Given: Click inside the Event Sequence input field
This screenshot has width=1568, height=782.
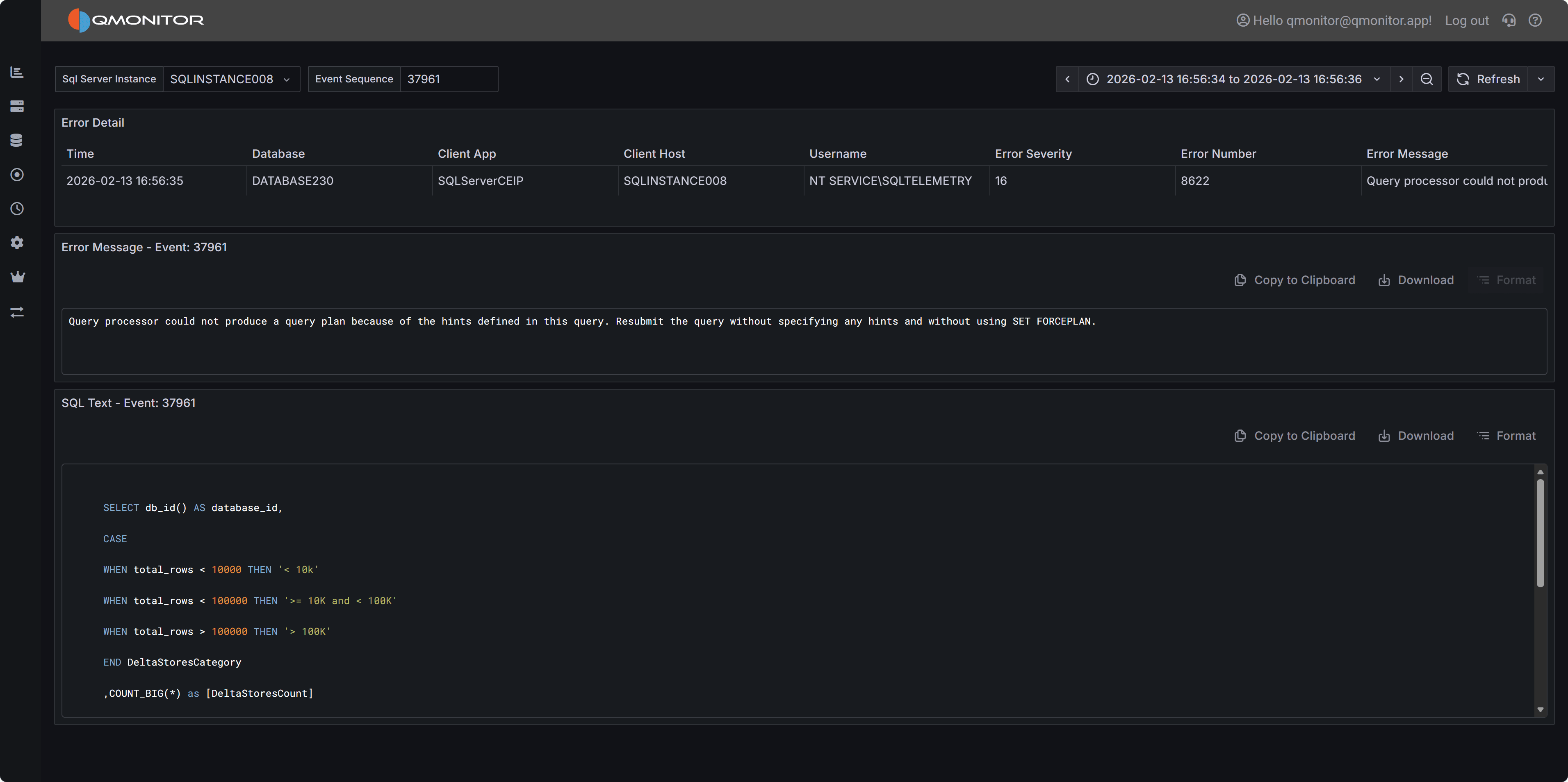Looking at the screenshot, I should click(x=449, y=79).
